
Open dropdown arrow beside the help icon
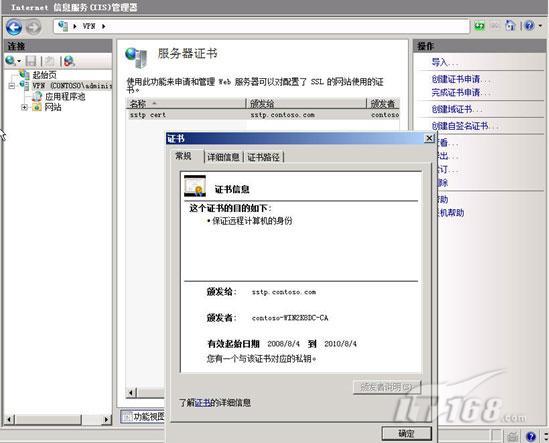(x=540, y=26)
